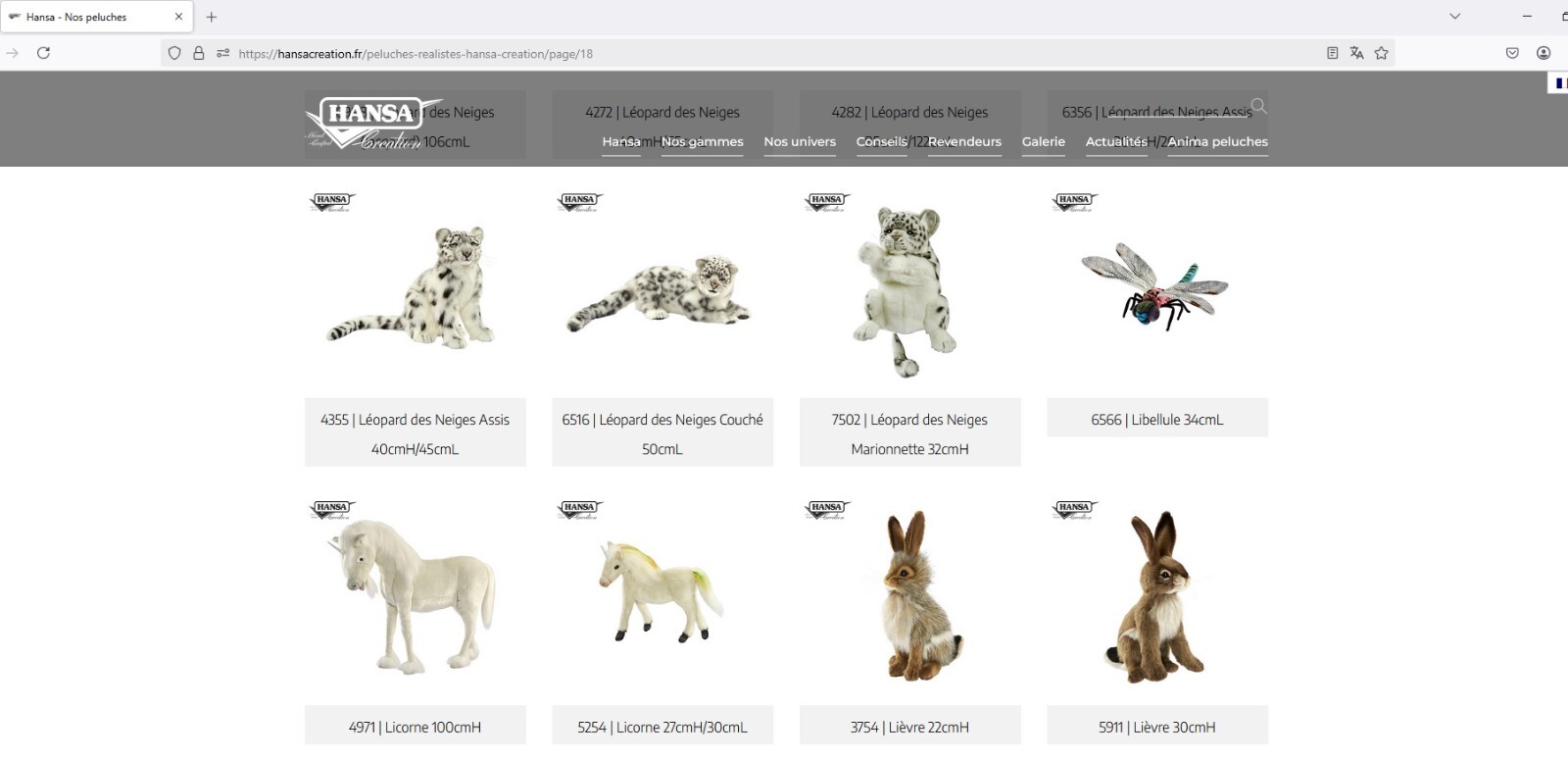Viewport: 1568px width, 760px height.
Task: Open the Anima peluches menu item
Action: 1218,142
